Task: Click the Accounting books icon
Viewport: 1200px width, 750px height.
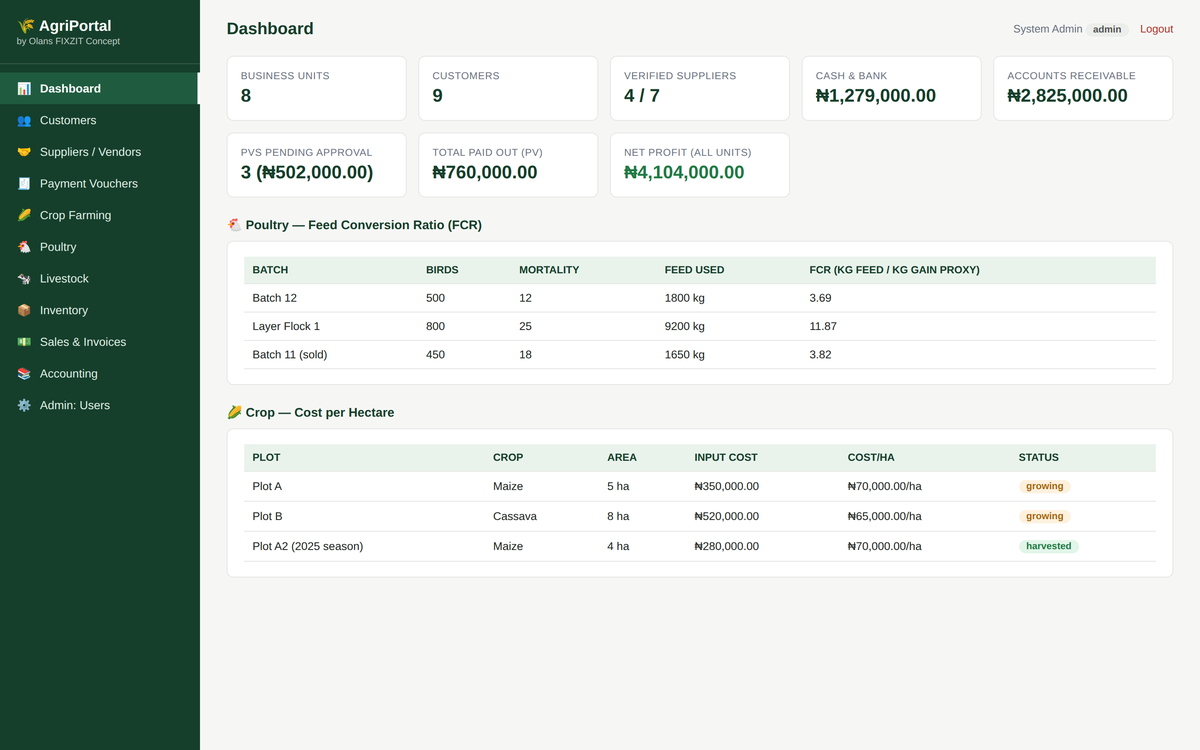Action: [24, 374]
